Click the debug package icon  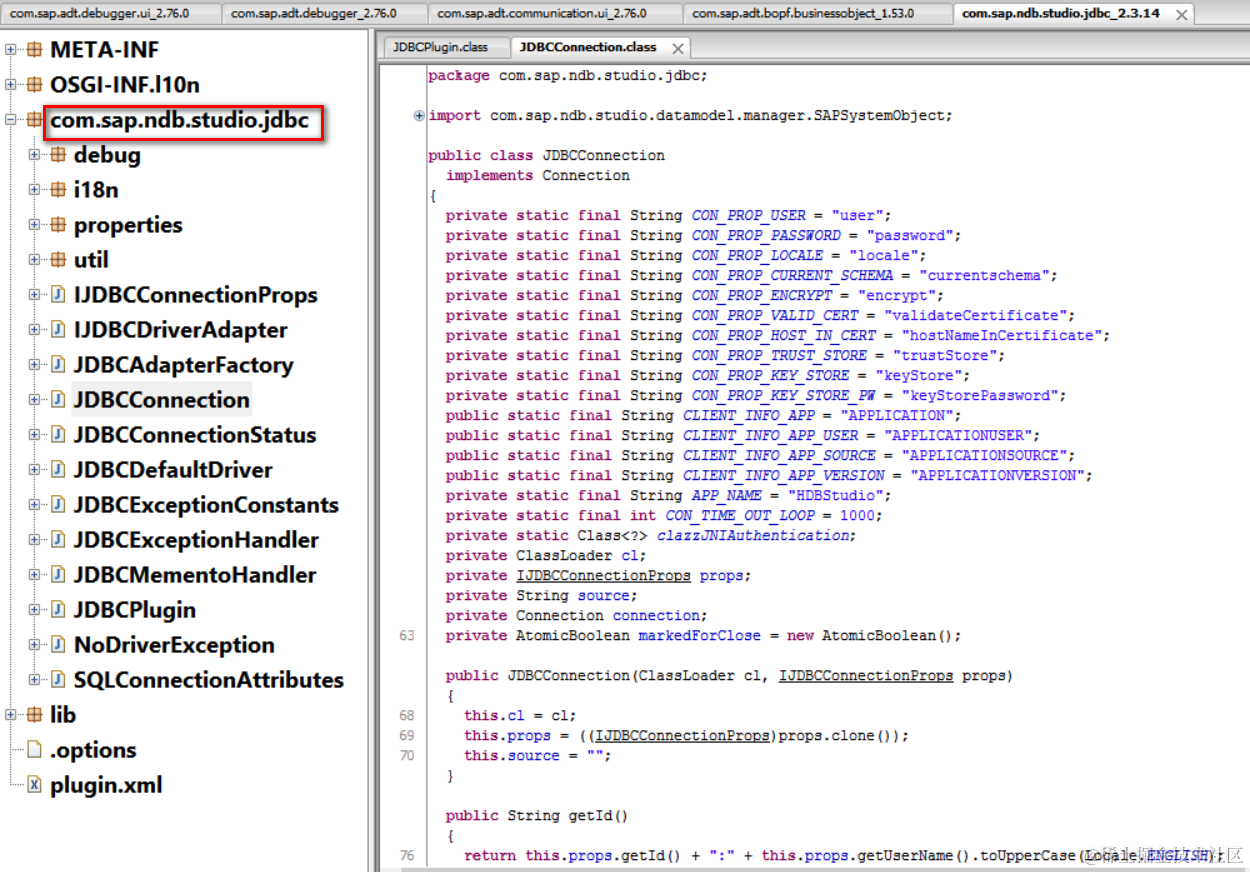58,155
